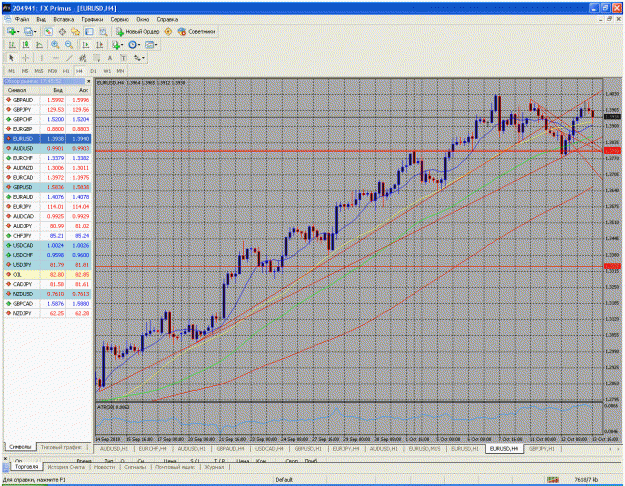Open the Вставка menu

(x=63, y=19)
